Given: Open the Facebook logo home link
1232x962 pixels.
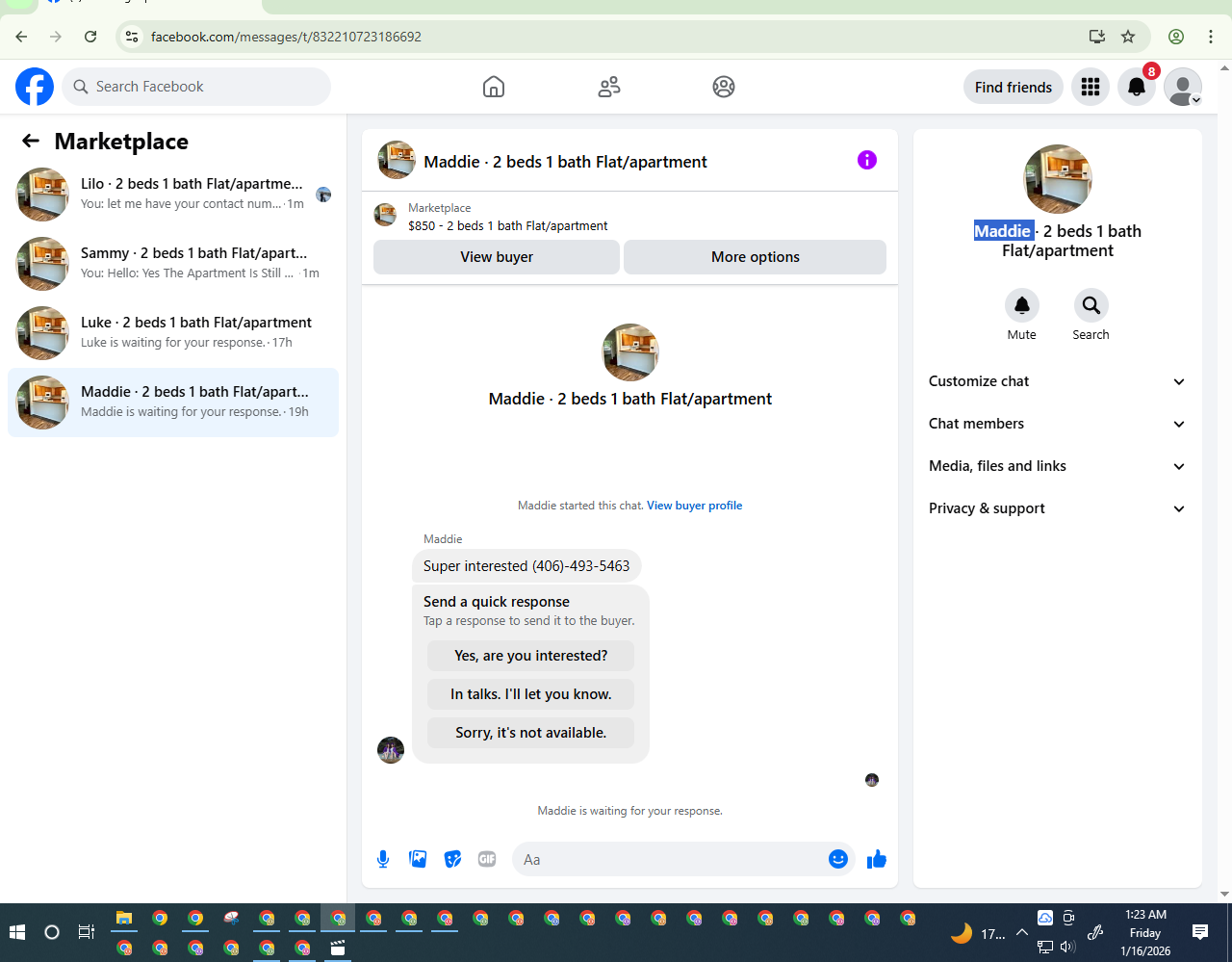Looking at the screenshot, I should click(x=35, y=87).
